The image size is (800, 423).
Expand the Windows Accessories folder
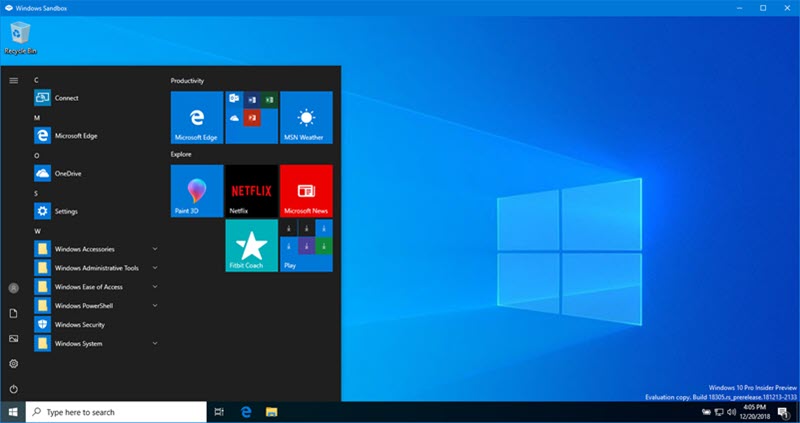pos(96,249)
